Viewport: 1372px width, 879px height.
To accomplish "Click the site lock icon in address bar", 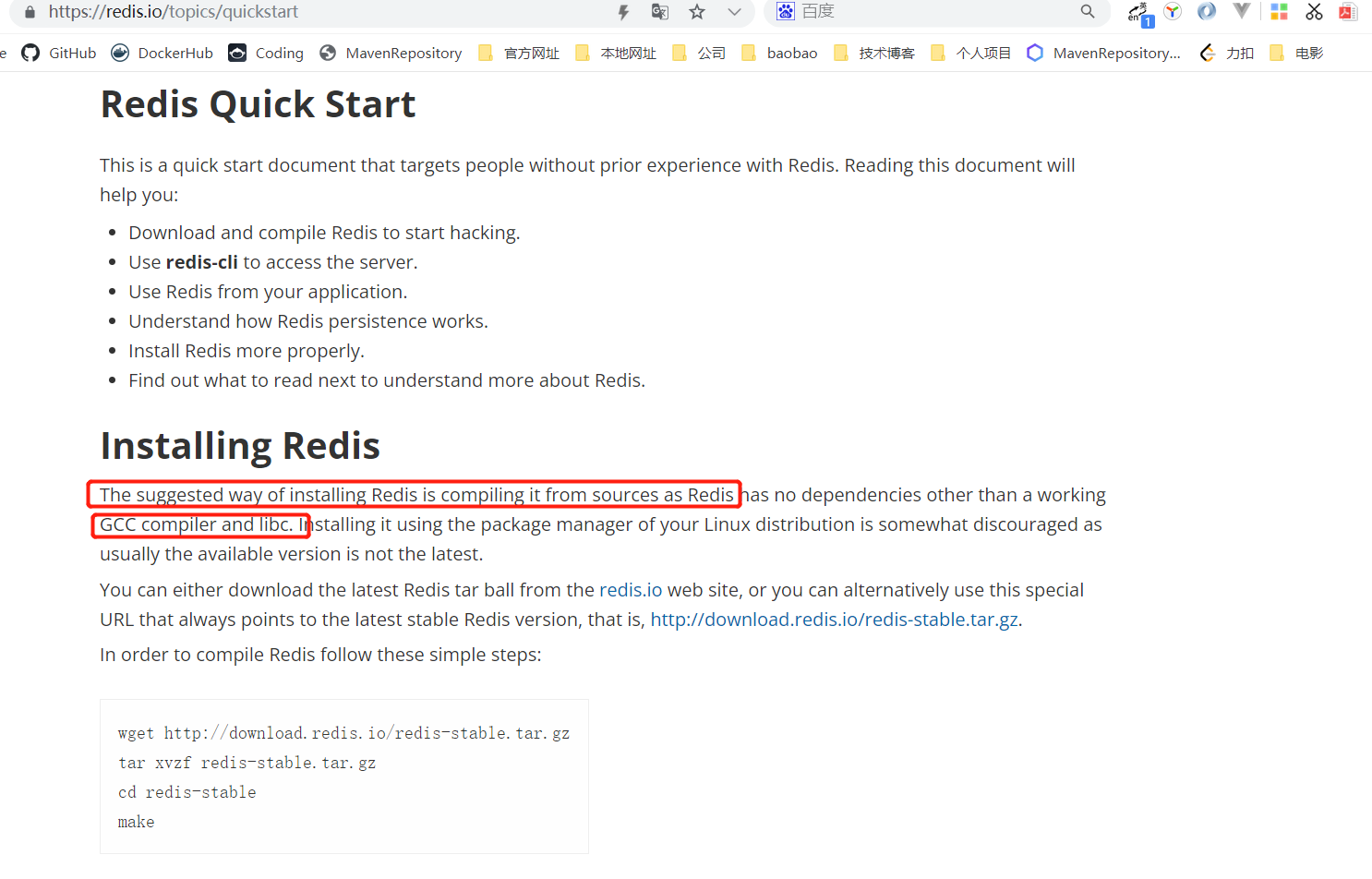I will [x=30, y=12].
